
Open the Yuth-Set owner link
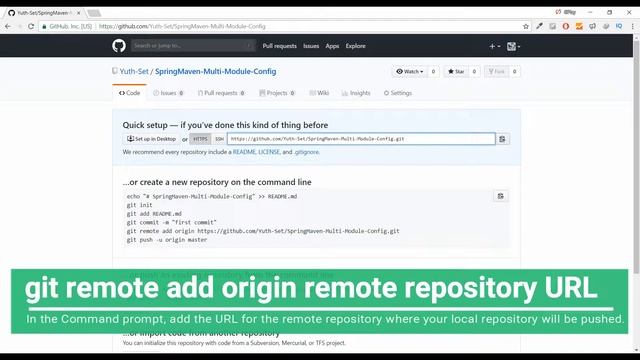click(x=134, y=71)
